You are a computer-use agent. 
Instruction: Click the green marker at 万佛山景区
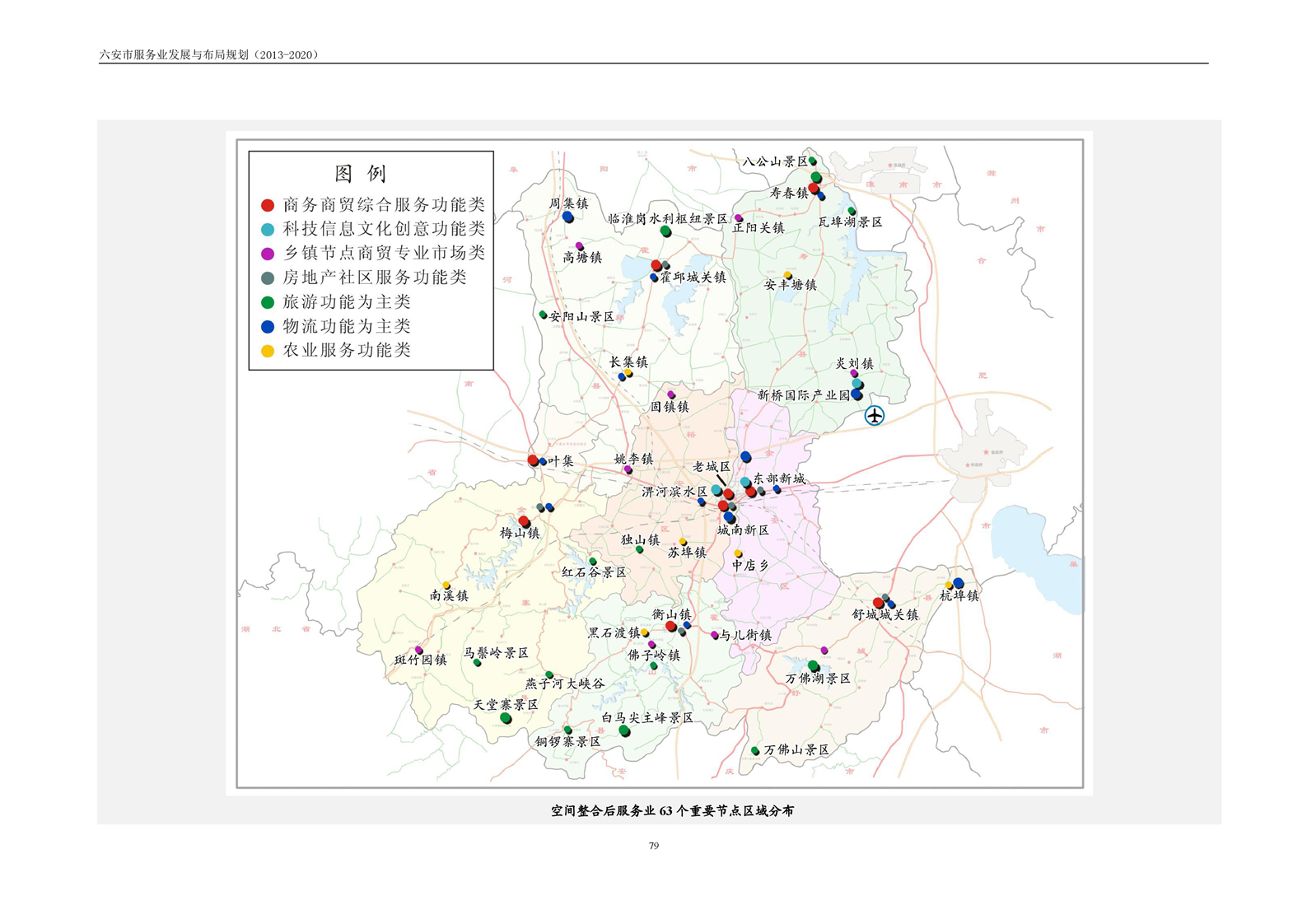[755, 750]
